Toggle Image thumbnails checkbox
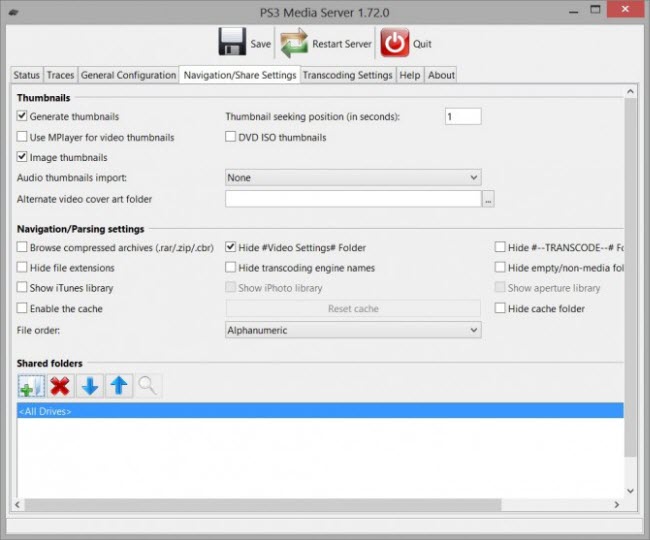This screenshot has width=650, height=540. coord(22,157)
